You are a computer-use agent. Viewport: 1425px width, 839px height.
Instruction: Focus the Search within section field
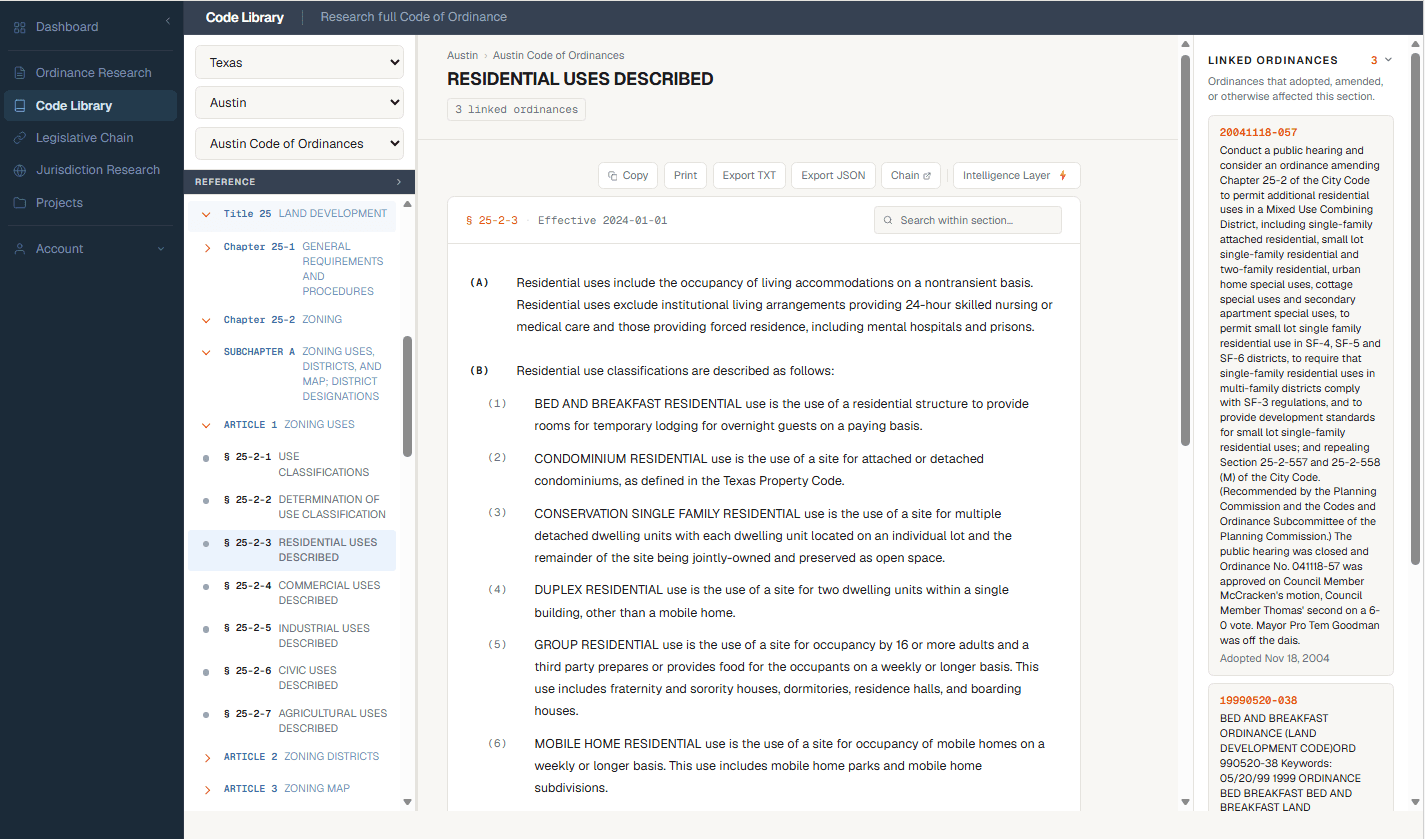967,220
